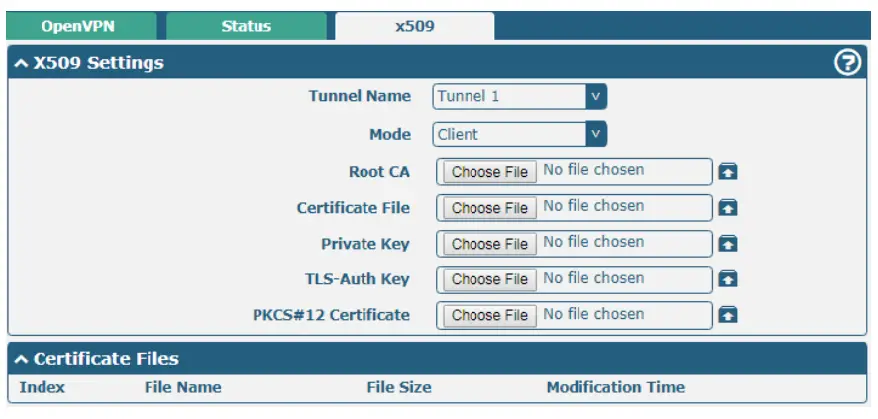
Task: Click the TLS-Auth Key label
Action: click(358, 279)
